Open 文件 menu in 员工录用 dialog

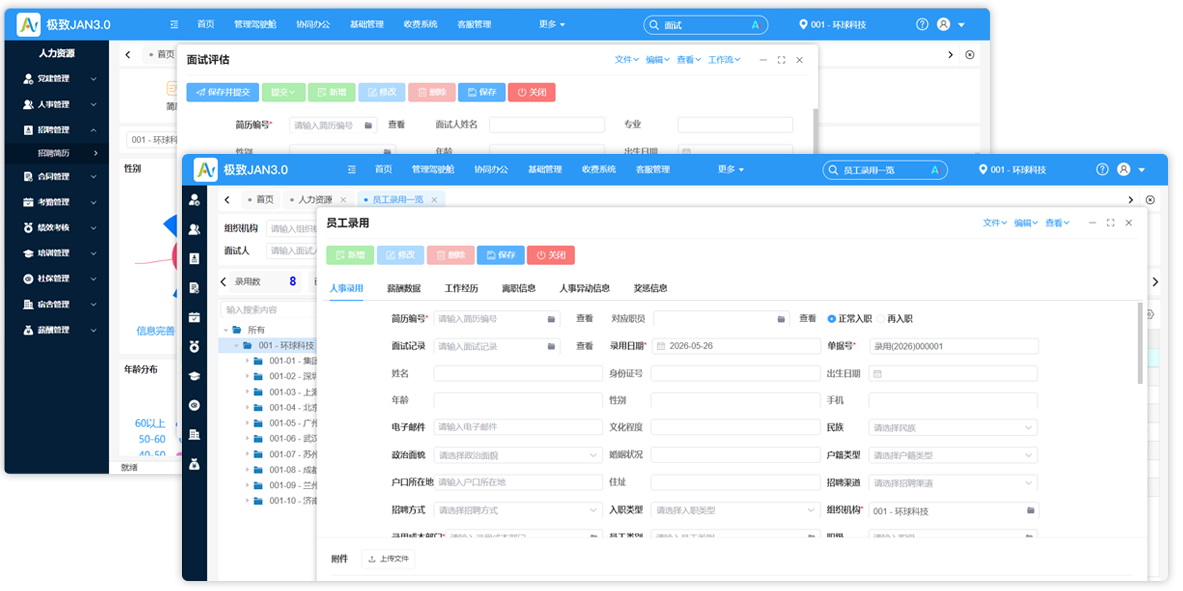[x=995, y=223]
